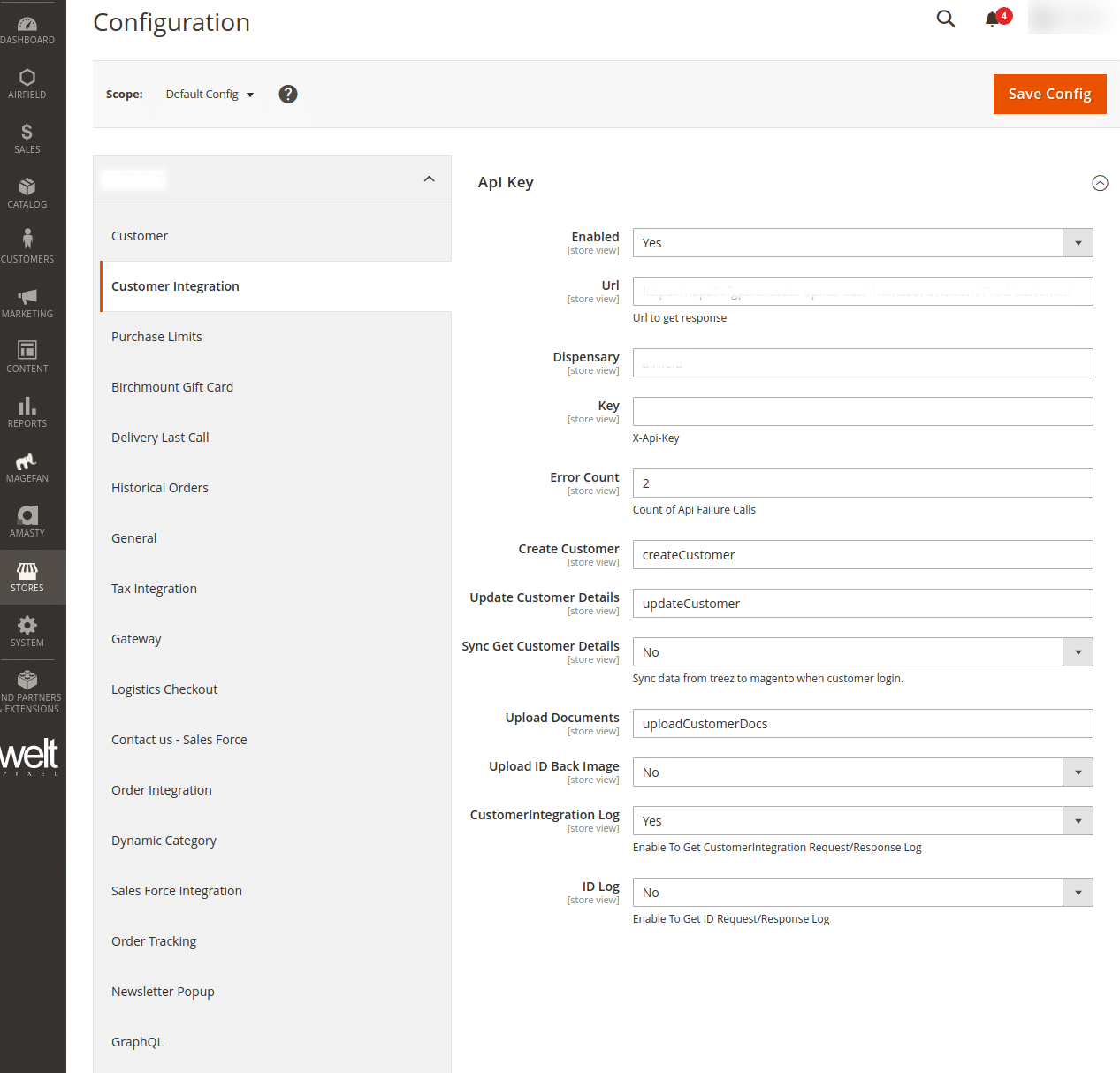Select the Customer Integration tab
The height and width of the screenshot is (1073, 1120).
click(x=276, y=286)
